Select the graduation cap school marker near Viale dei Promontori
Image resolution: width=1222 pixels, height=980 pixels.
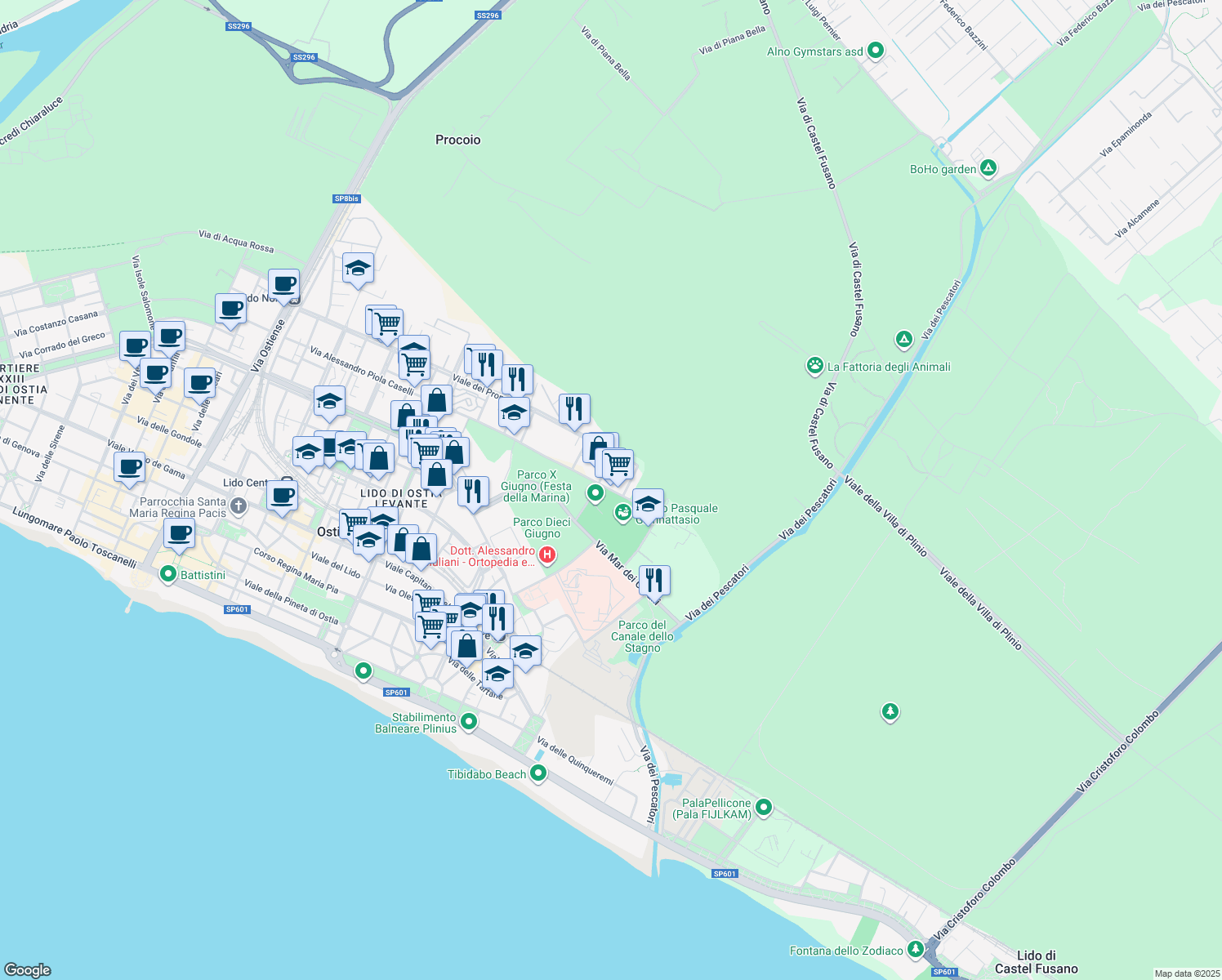(x=515, y=412)
